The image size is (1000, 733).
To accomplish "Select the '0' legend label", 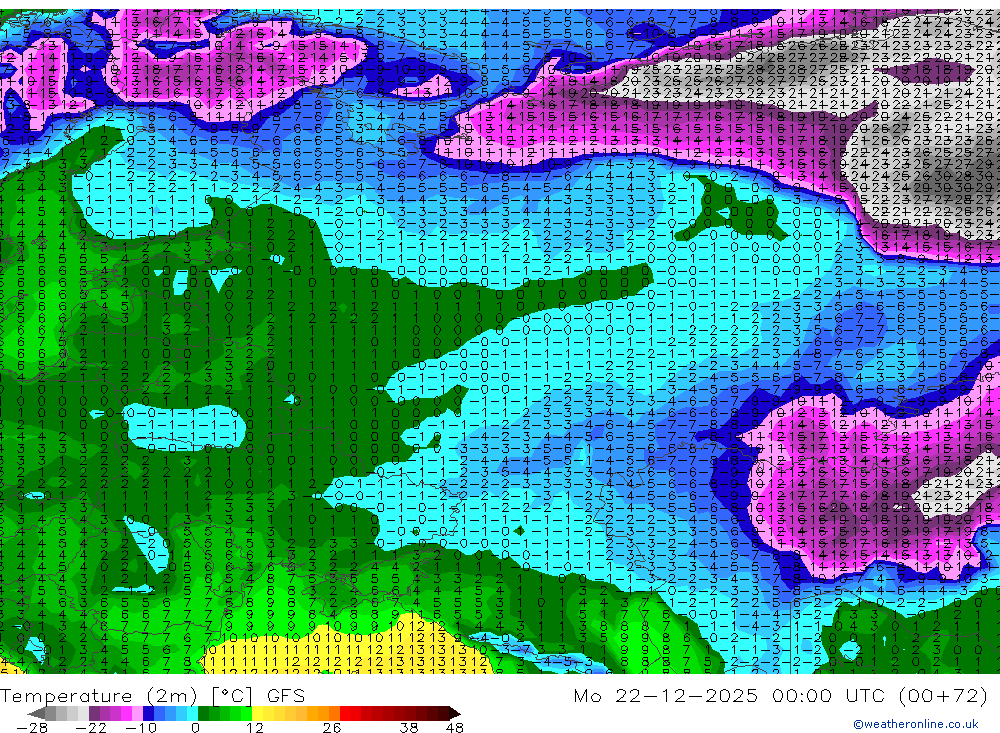I will [196, 727].
